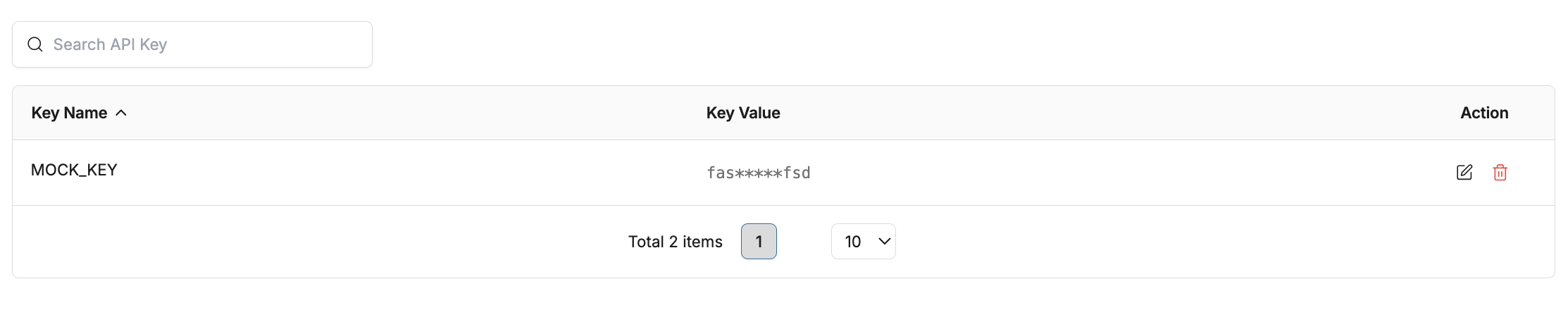Viewport: 1568px width, 310px height.
Task: Click the magnifier icon in search box
Action: point(35,44)
